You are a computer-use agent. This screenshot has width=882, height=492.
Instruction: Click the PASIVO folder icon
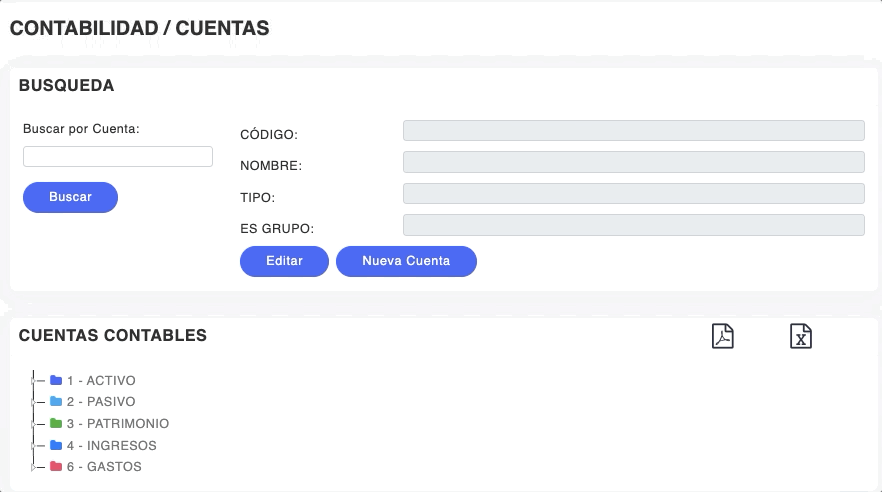[56, 402]
